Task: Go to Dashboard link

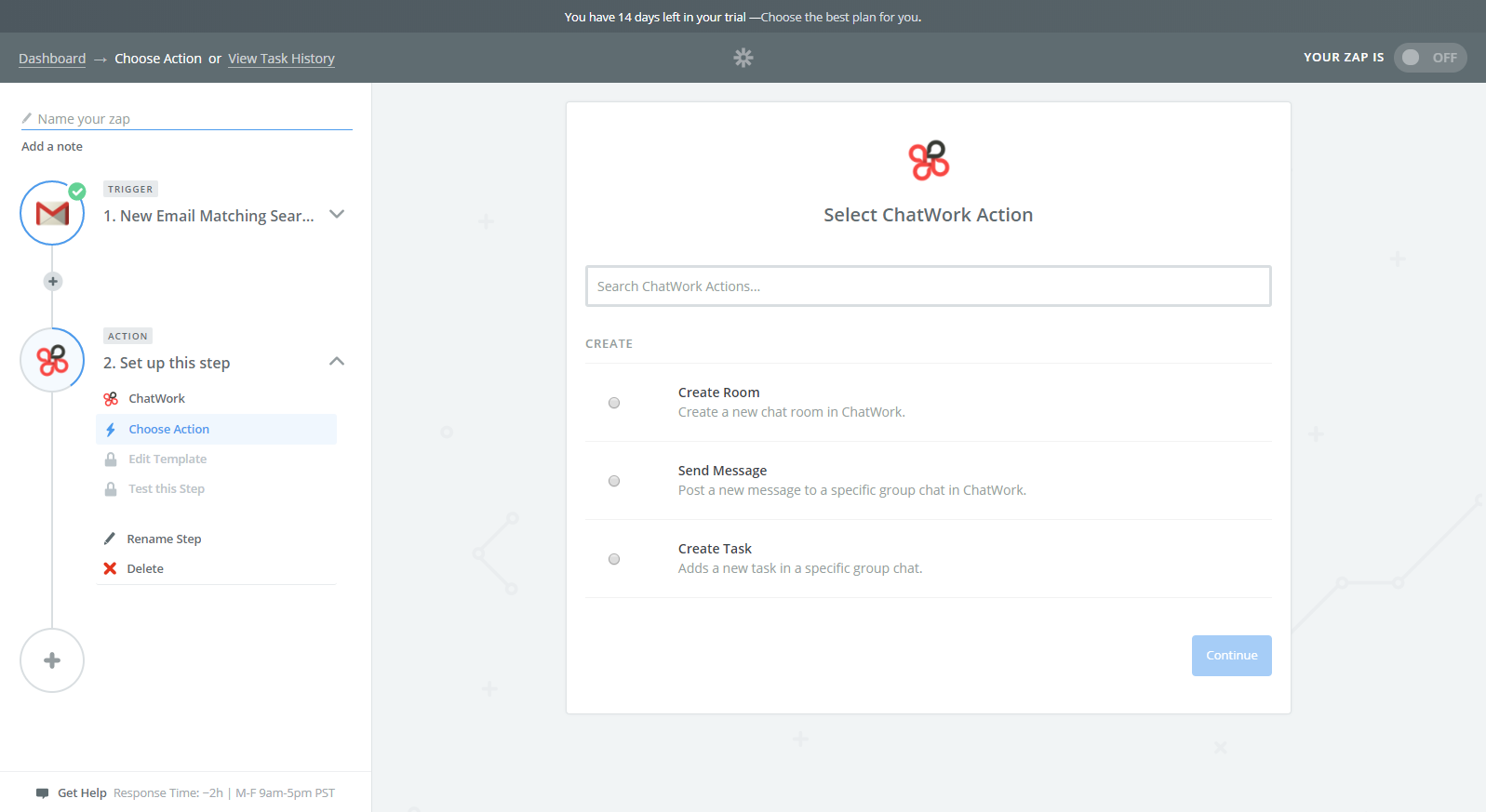Action: 52,59
